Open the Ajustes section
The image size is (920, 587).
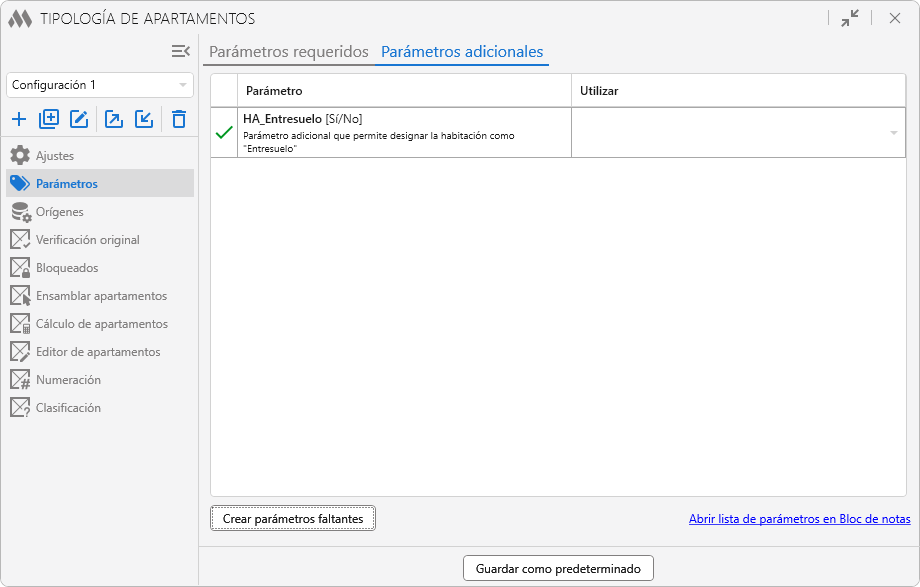(x=55, y=156)
